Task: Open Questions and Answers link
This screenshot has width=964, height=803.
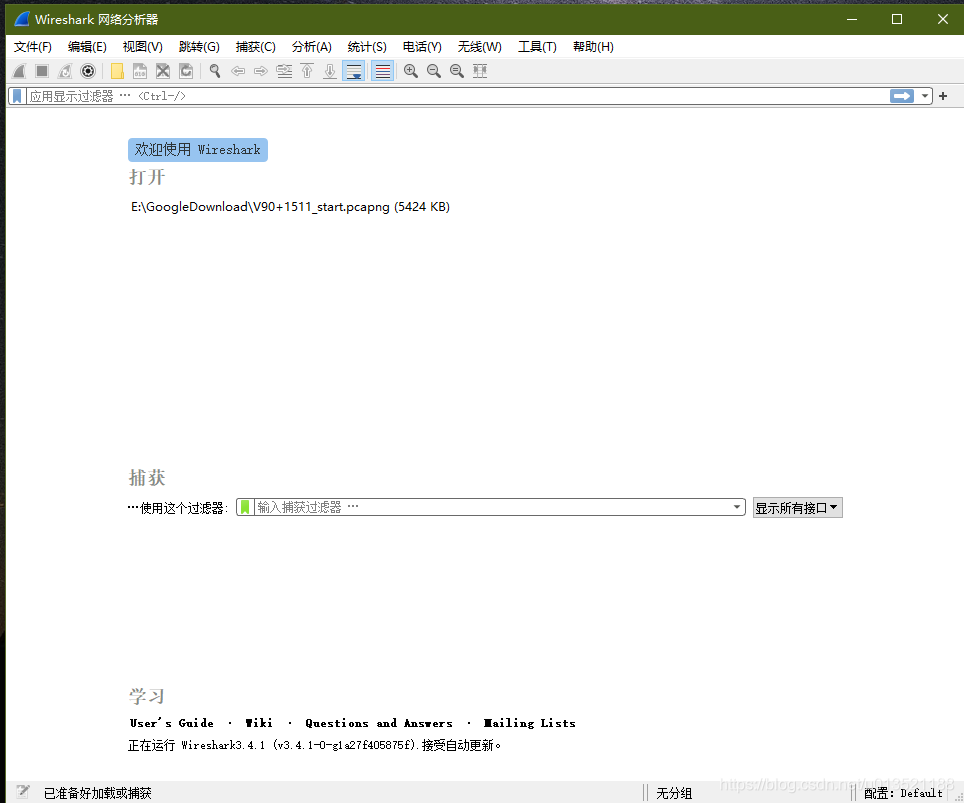Action: tap(379, 723)
